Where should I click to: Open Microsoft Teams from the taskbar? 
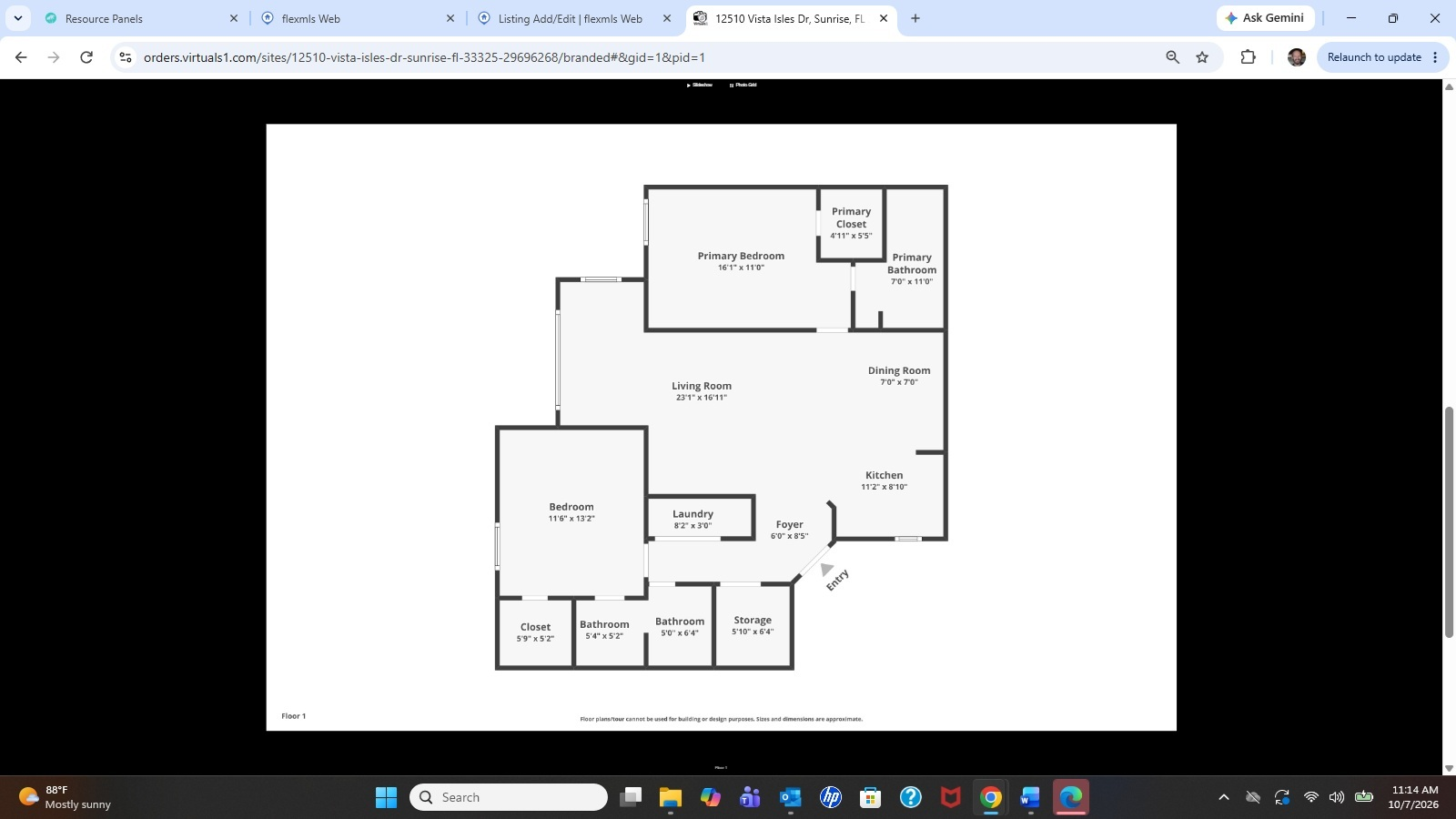[750, 797]
